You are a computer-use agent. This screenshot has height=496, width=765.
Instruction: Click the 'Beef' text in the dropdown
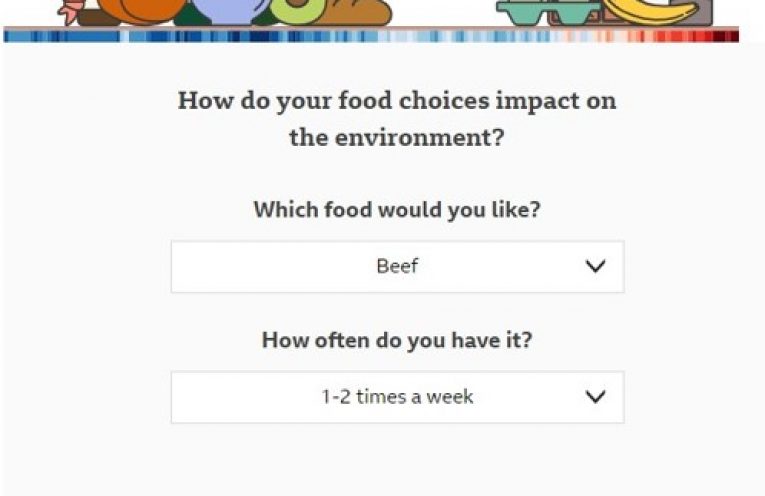(397, 266)
